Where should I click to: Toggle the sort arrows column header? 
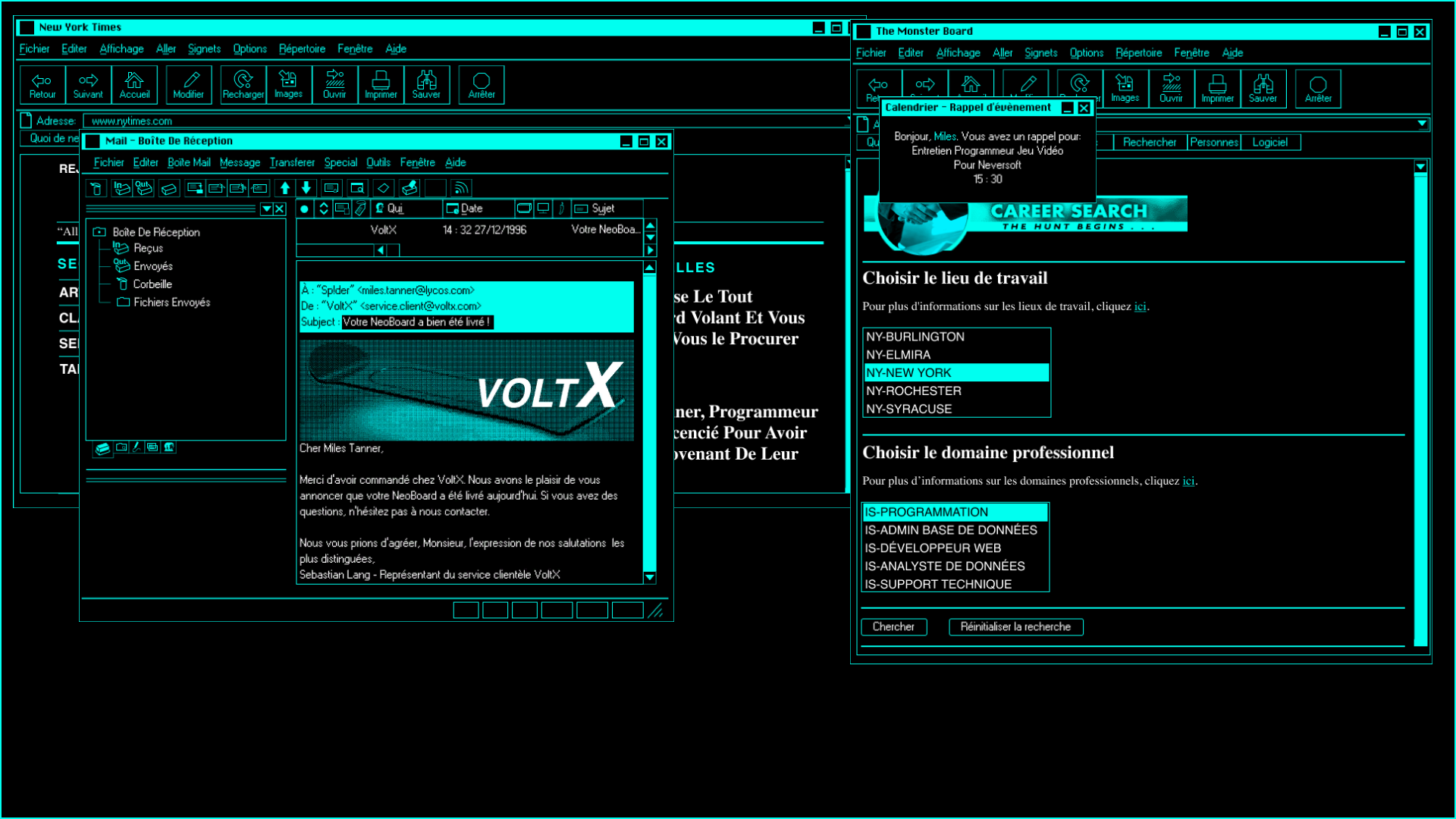(x=324, y=209)
